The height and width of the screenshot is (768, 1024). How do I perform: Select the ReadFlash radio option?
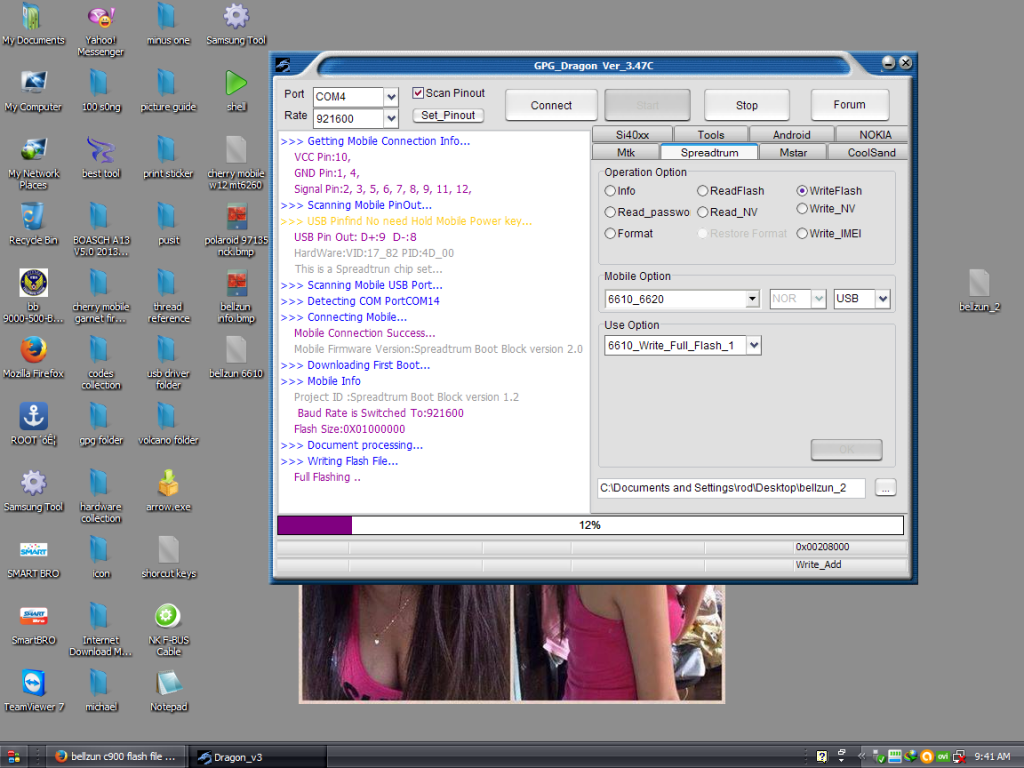703,191
